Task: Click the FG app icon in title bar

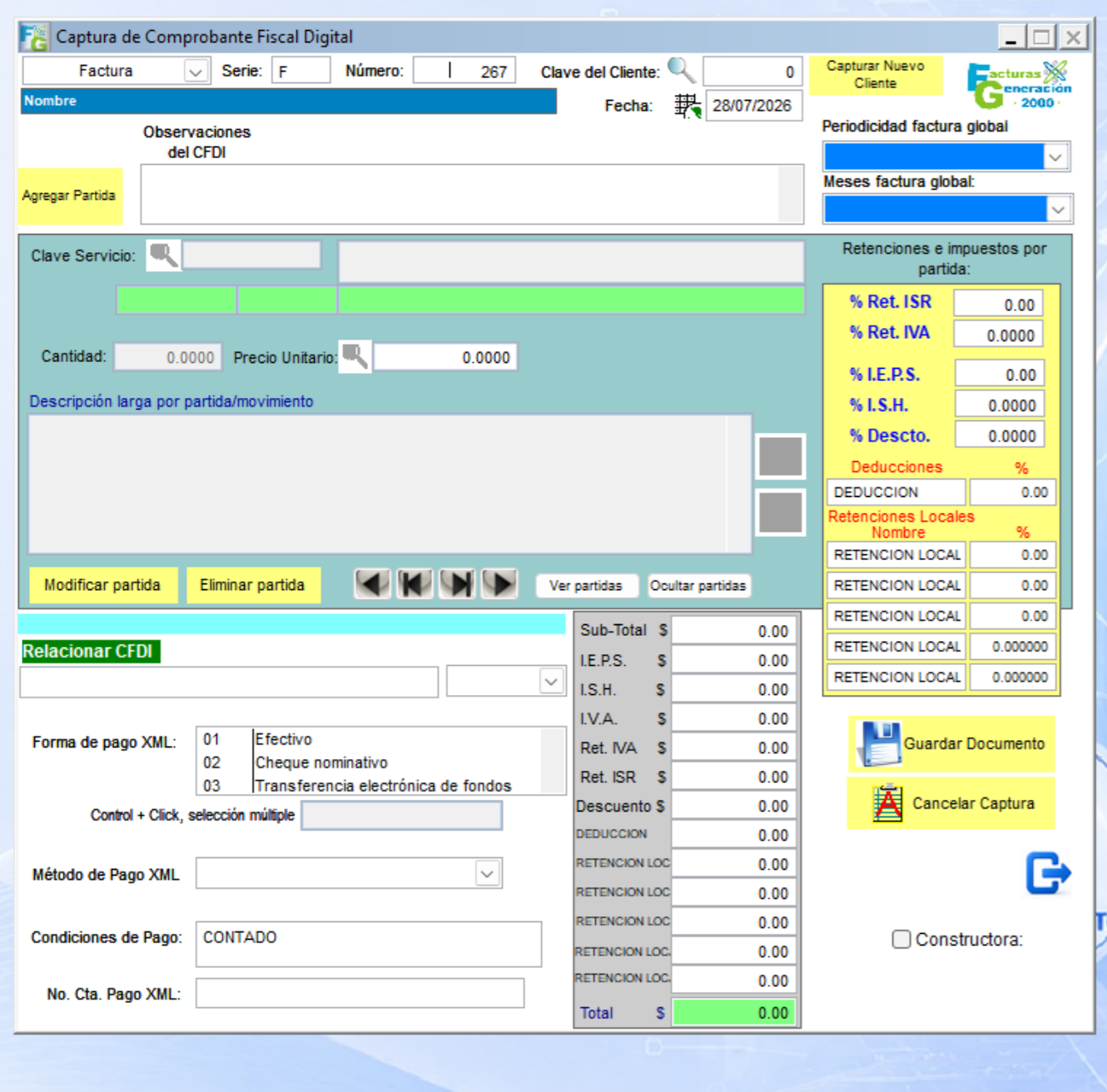Action: [x=34, y=37]
